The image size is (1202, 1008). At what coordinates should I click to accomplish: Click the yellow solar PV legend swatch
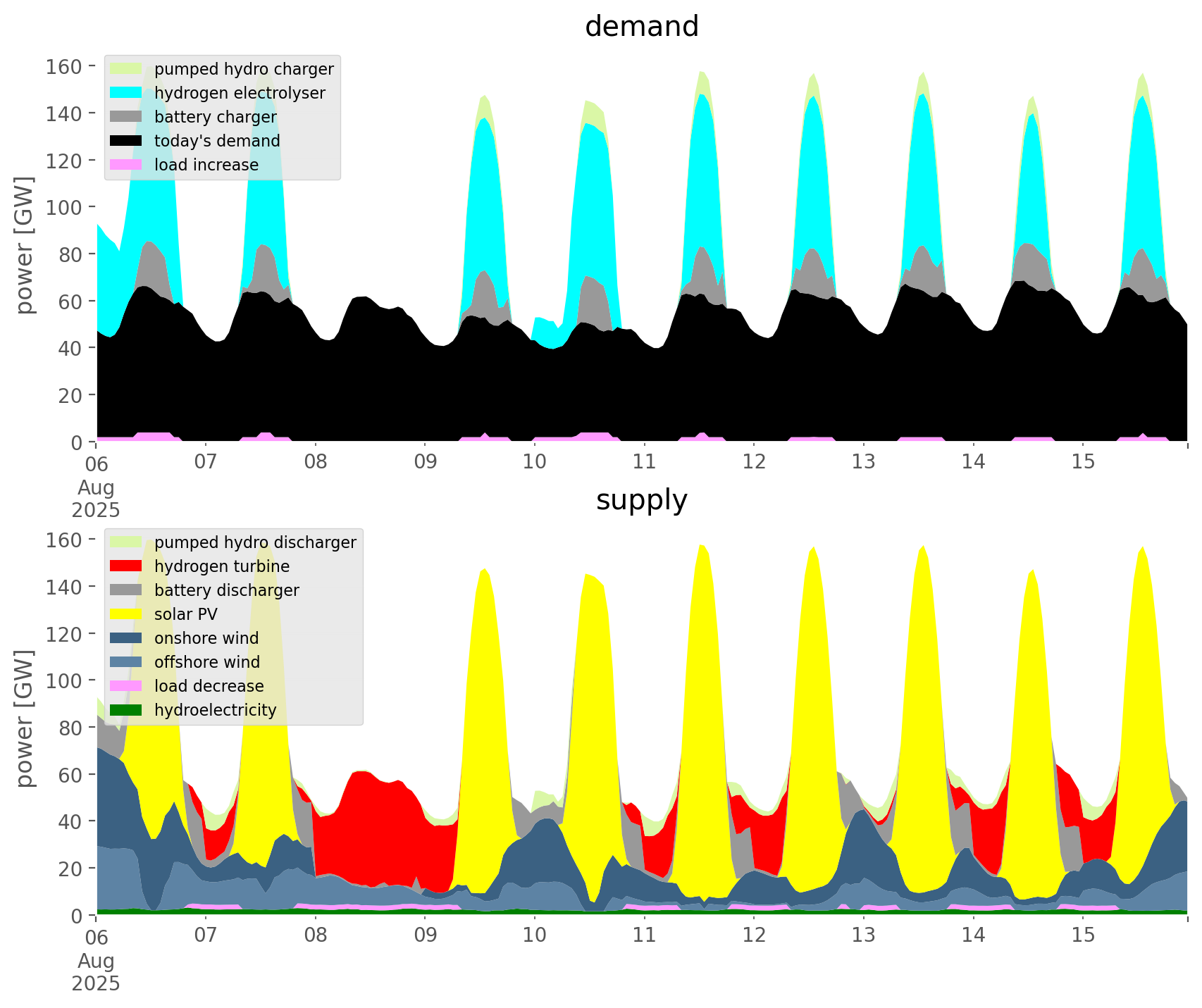point(127,614)
